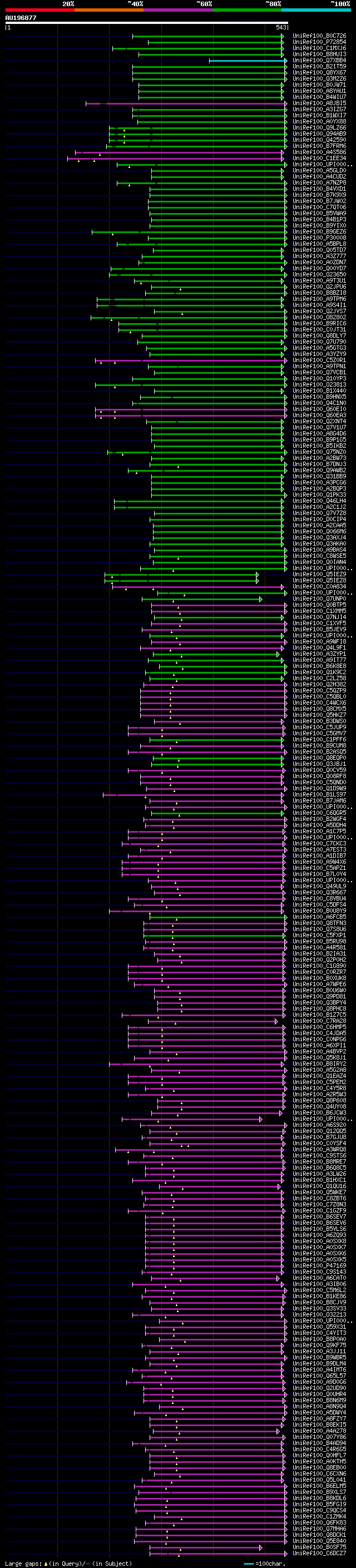
Task: Click hit label UniRef100_C8WSE5
Action: pyautogui.click(x=319, y=556)
